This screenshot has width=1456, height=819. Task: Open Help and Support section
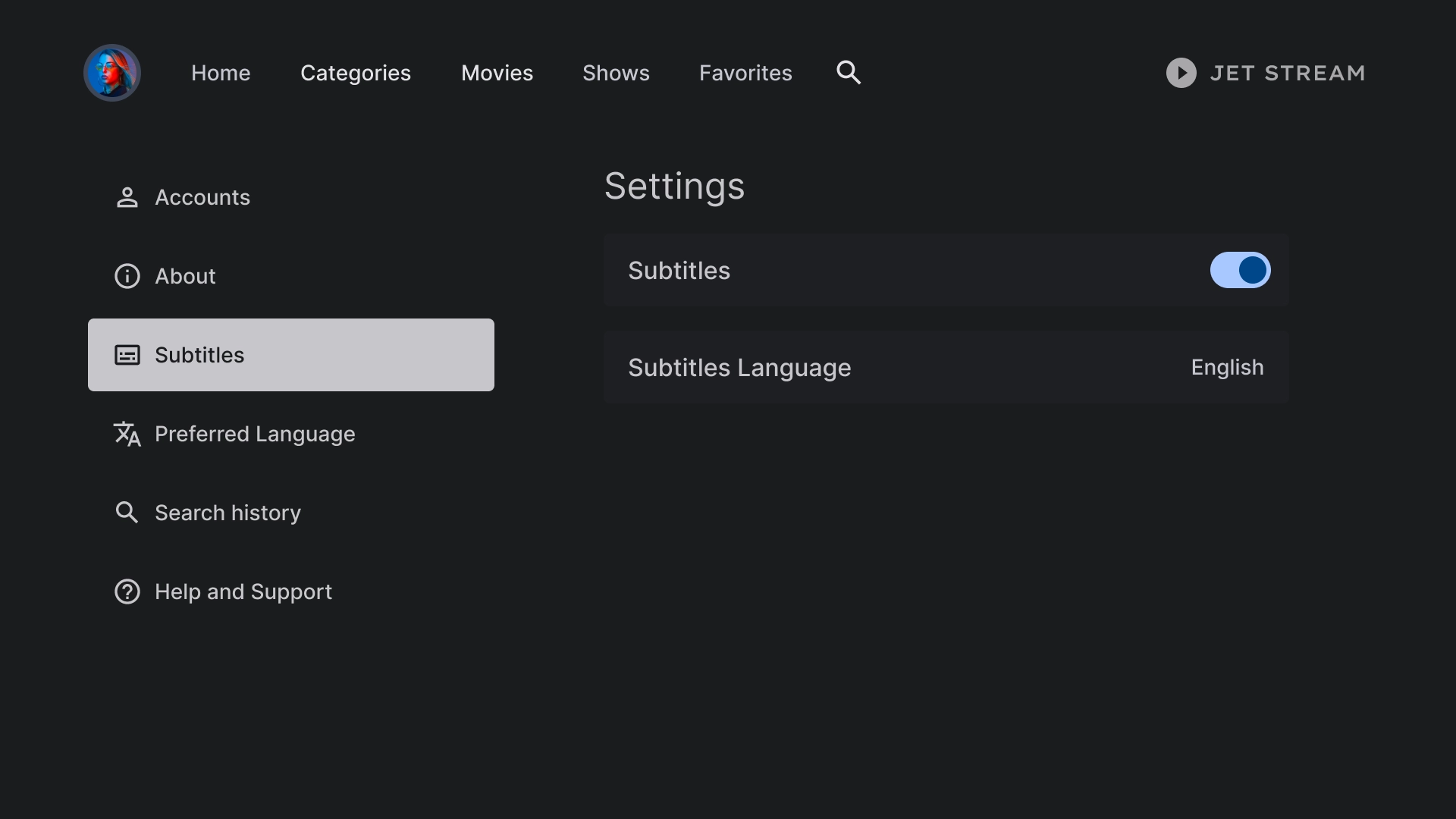tap(243, 592)
